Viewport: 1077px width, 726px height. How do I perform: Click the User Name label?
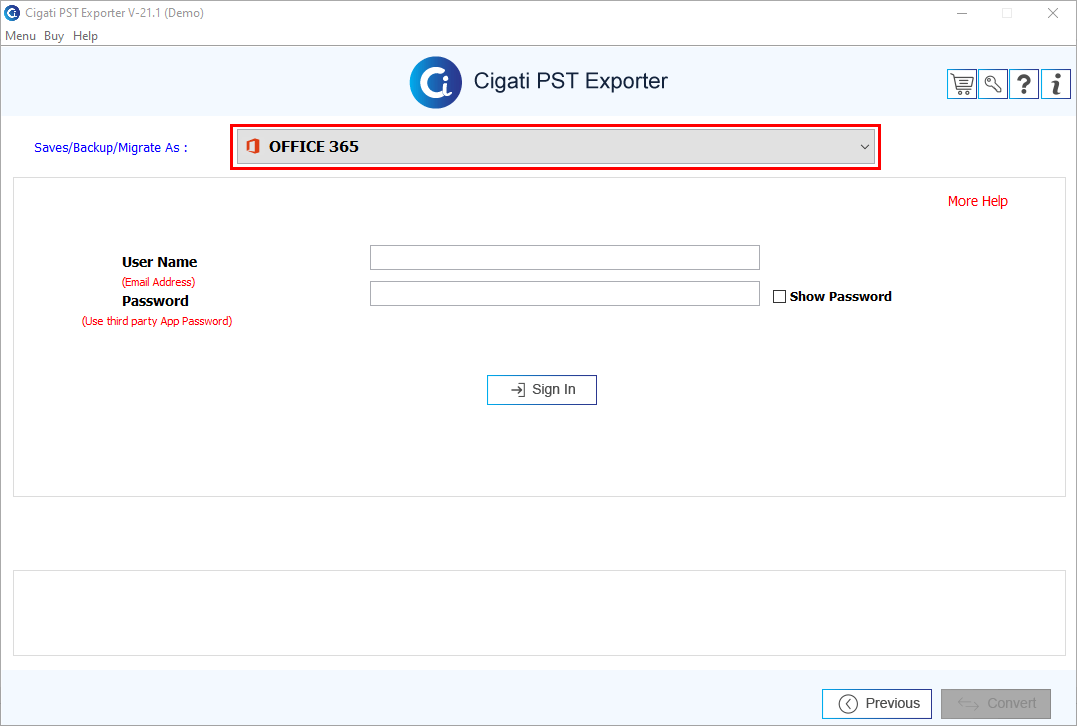coord(159,262)
